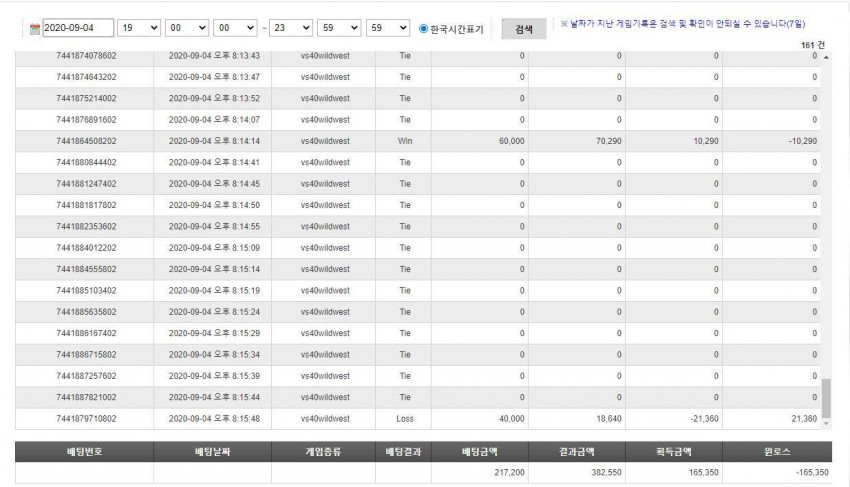Click the 윈로스 column header
Image resolution: width=850 pixels, height=487 pixels.
pos(777,452)
